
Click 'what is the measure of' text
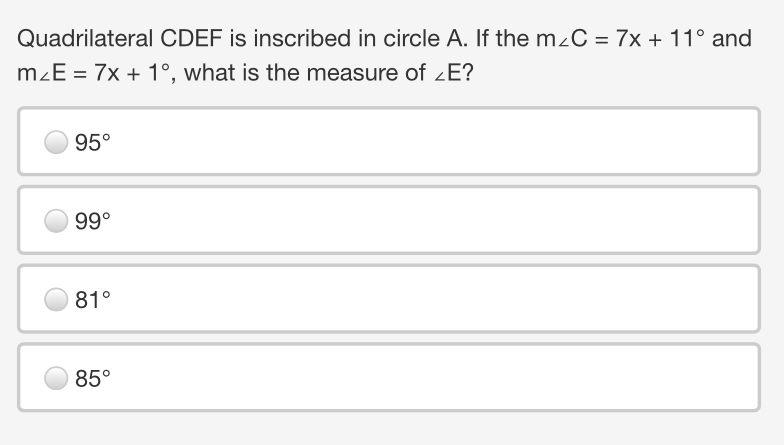[x=305, y=73]
